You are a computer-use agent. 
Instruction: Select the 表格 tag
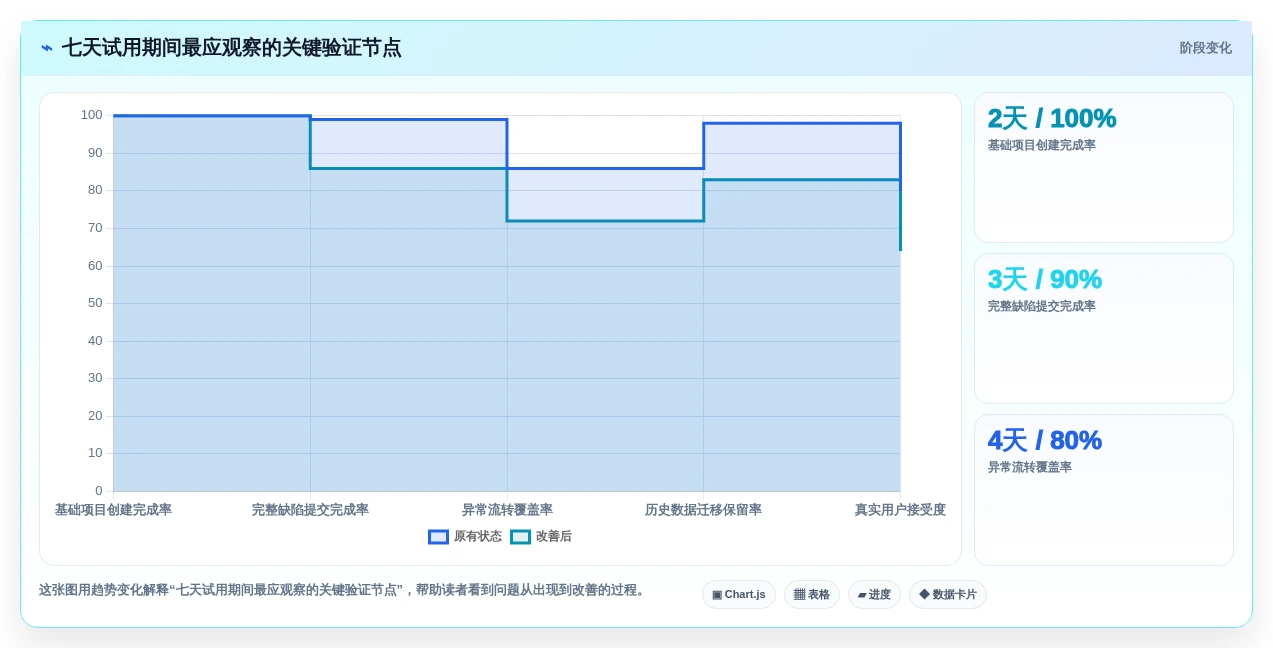click(x=812, y=595)
